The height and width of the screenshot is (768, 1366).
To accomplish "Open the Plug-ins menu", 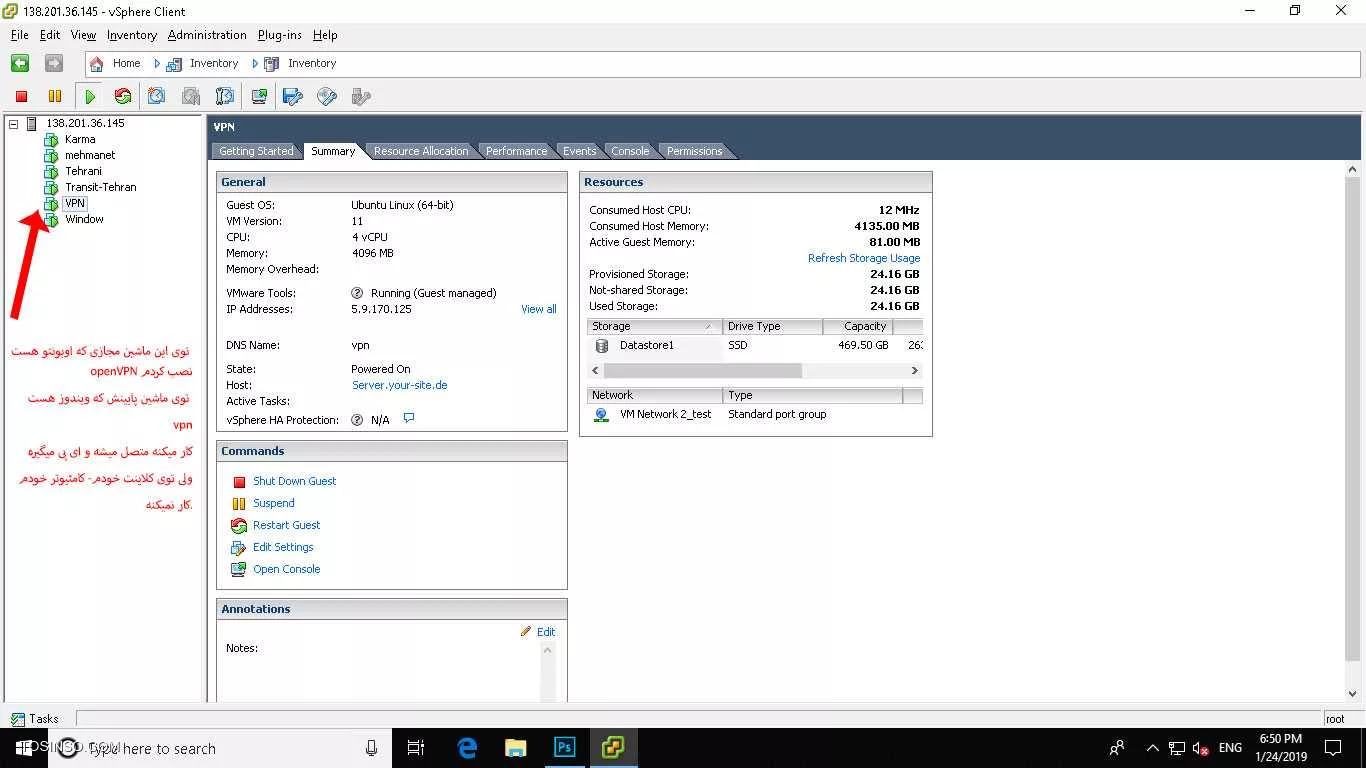I will pos(280,35).
